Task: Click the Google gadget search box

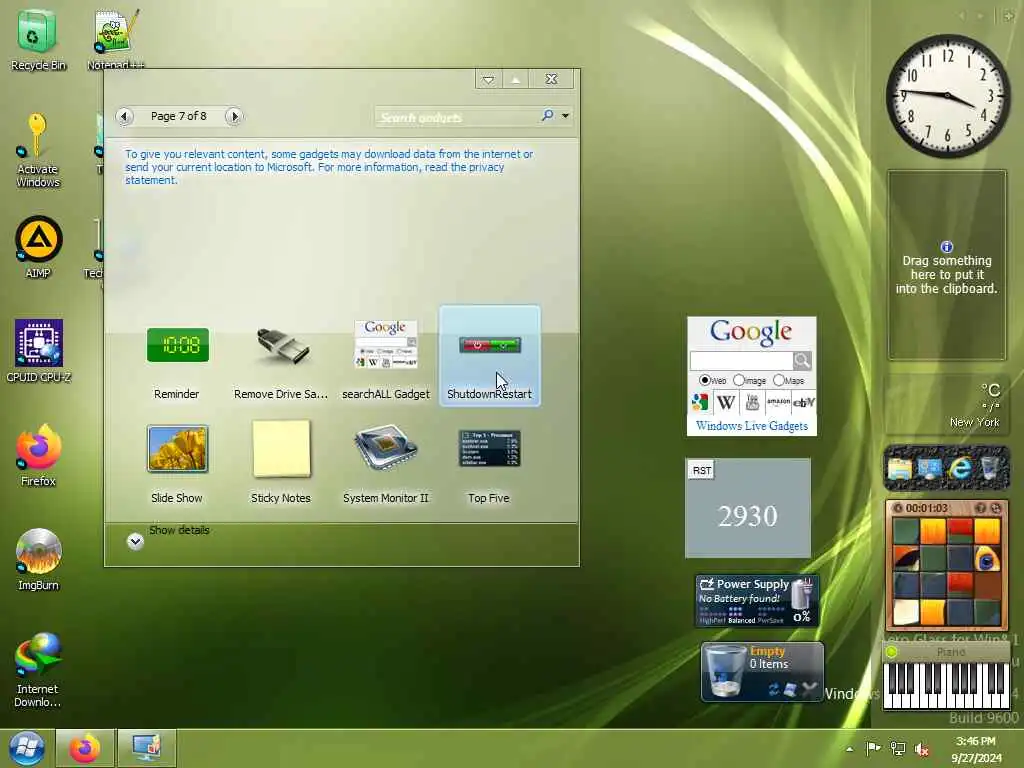Action: (741, 360)
